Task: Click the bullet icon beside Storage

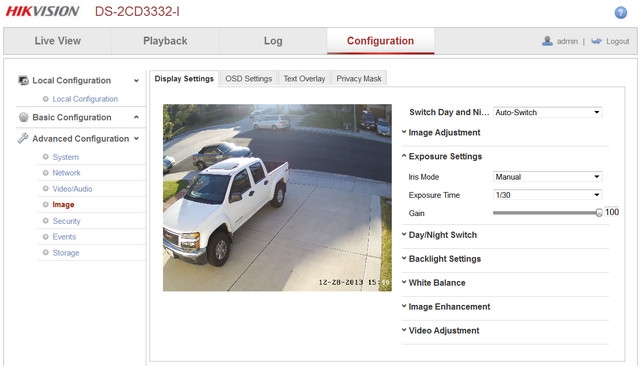Action: pyautogui.click(x=46, y=253)
